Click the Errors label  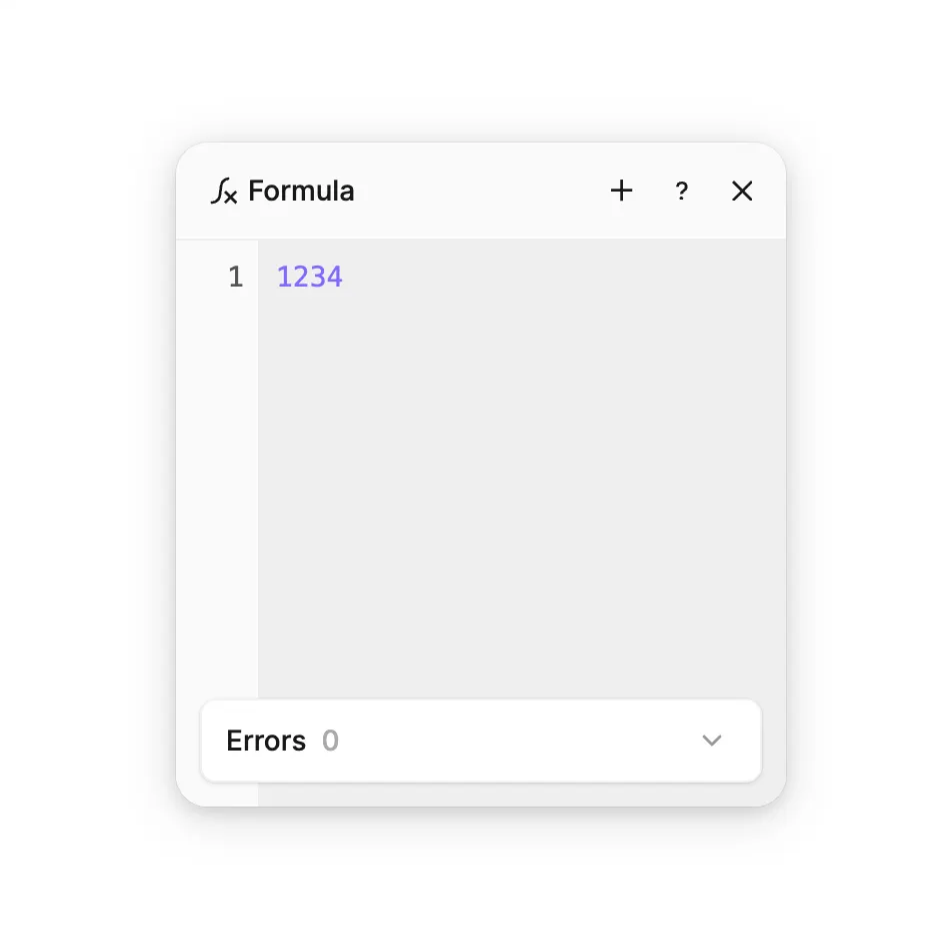pos(265,740)
